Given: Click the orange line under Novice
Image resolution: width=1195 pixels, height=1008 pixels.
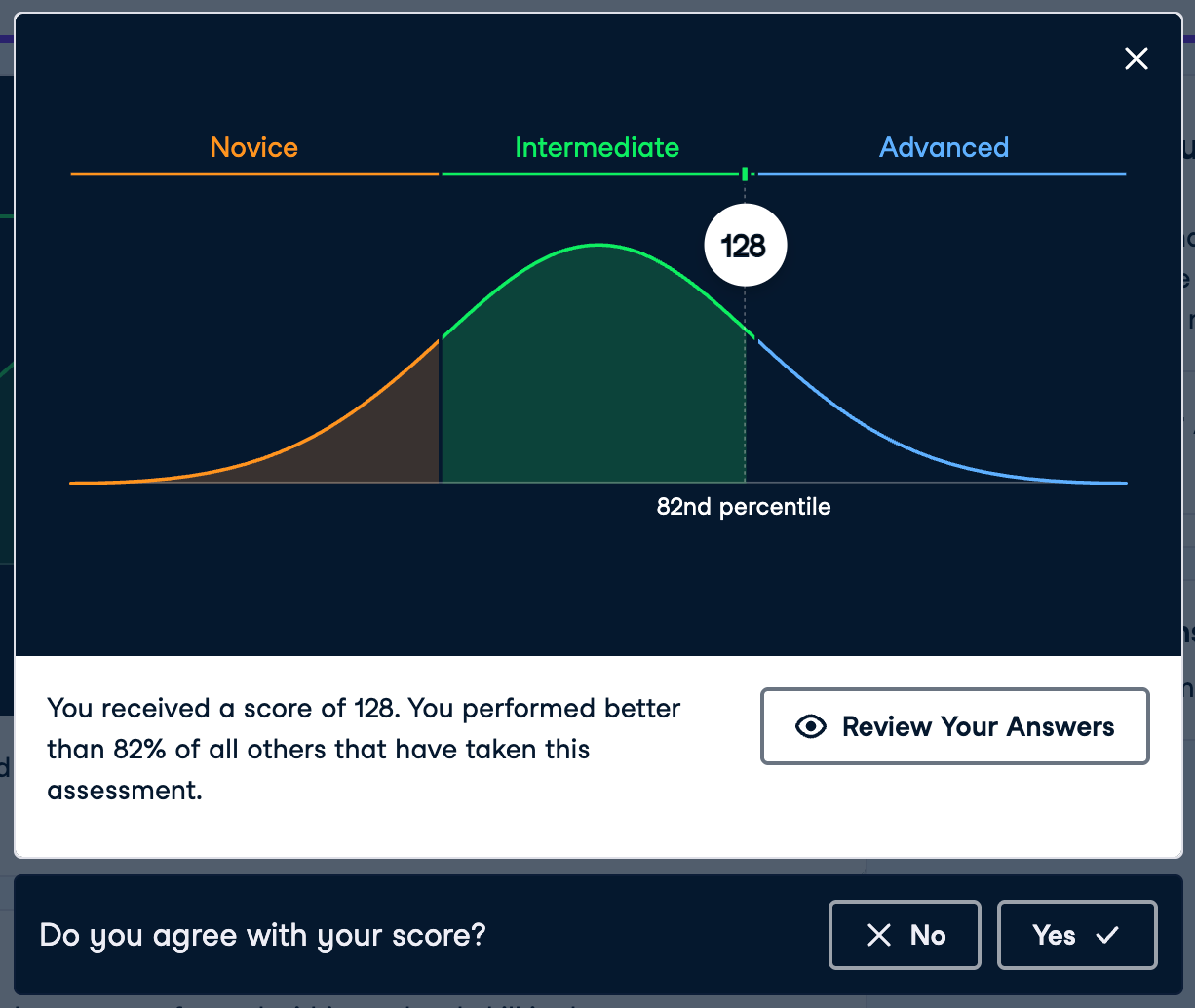Looking at the screenshot, I should pyautogui.click(x=254, y=174).
